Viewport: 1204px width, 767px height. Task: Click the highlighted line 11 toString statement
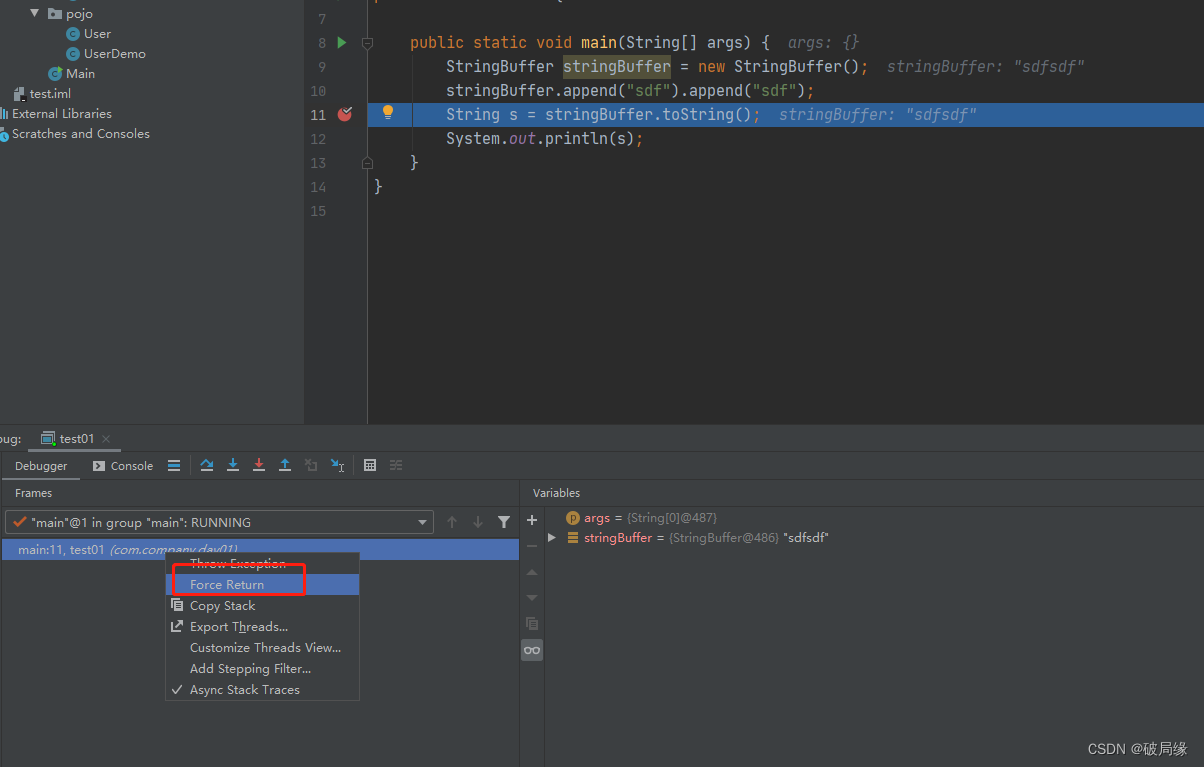tap(603, 115)
